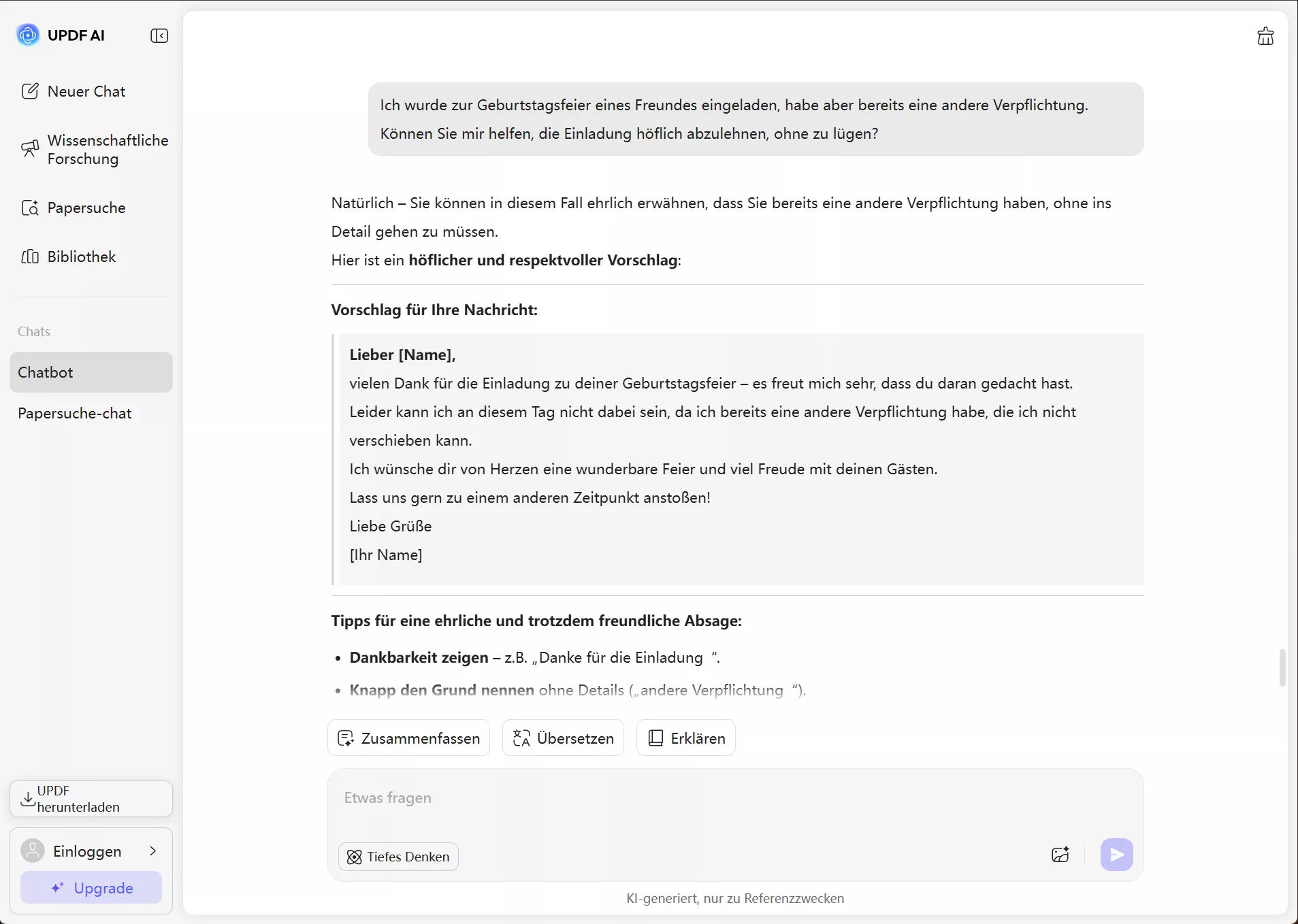Viewport: 1298px width, 924px height.
Task: Open the Papersuche-chat conversation
Action: click(x=74, y=414)
